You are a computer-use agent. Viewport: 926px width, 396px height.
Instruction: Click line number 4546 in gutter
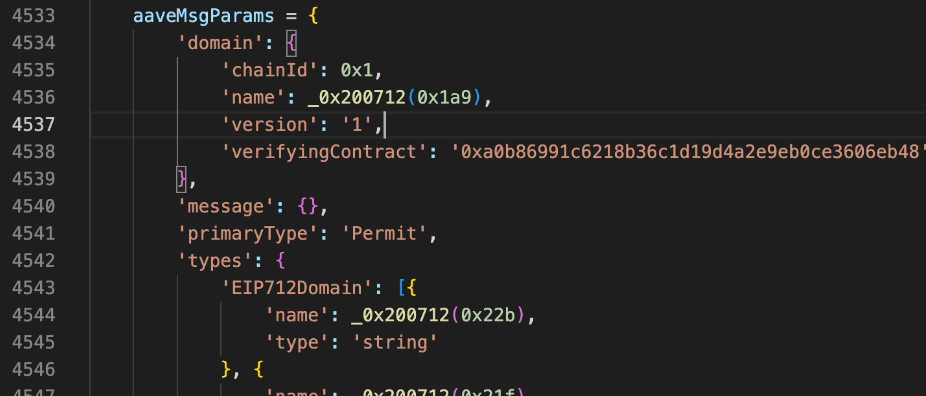33,369
